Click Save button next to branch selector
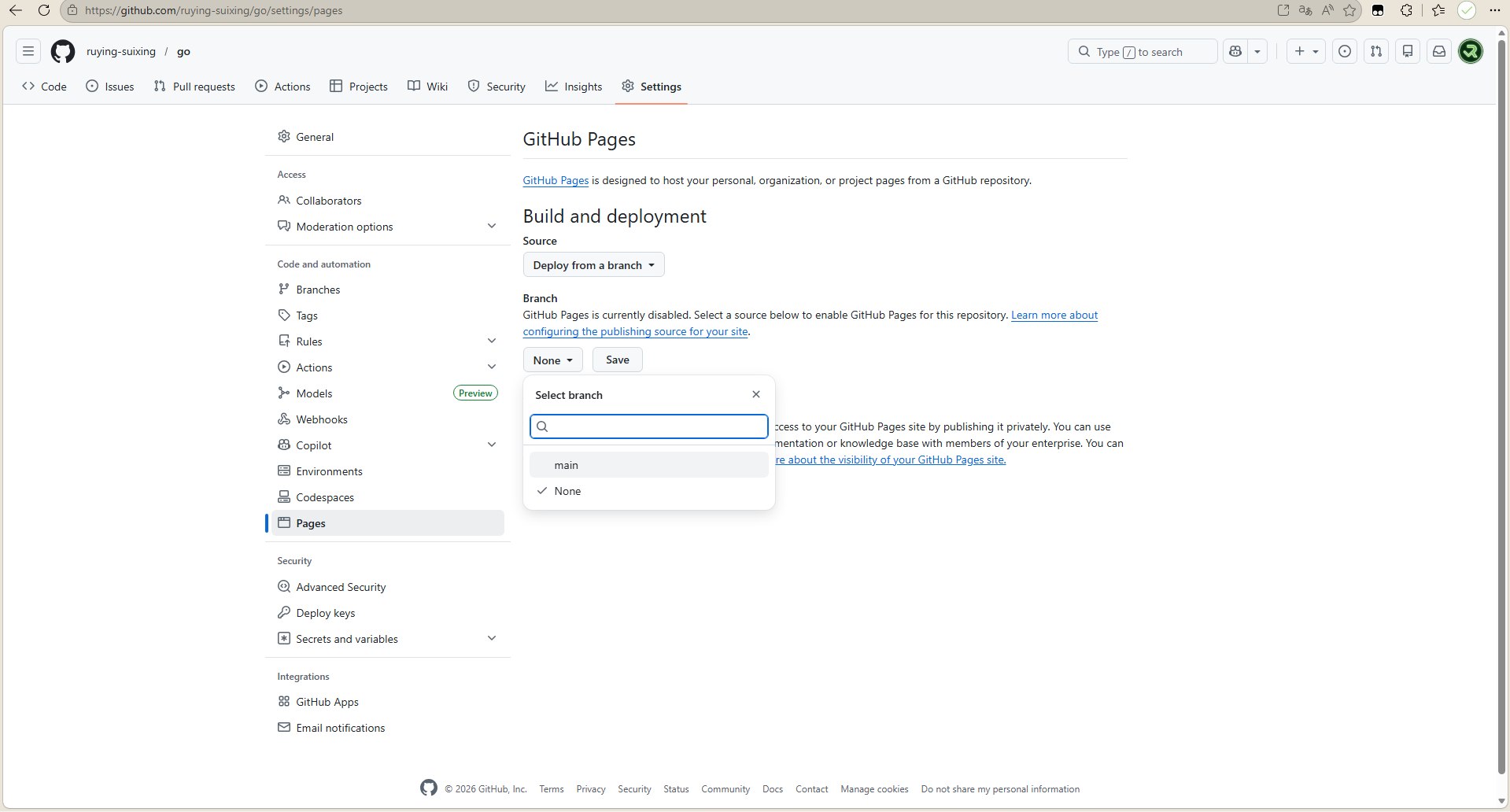The width and height of the screenshot is (1510, 812). [618, 360]
